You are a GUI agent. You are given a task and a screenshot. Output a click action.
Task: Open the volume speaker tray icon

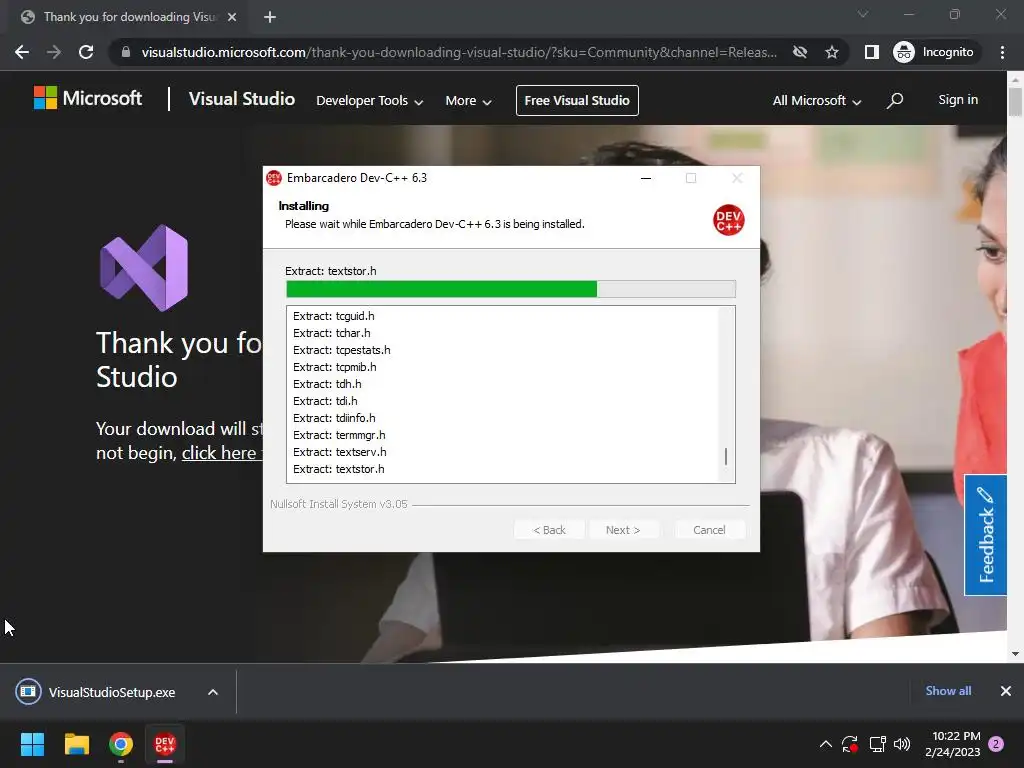(902, 744)
